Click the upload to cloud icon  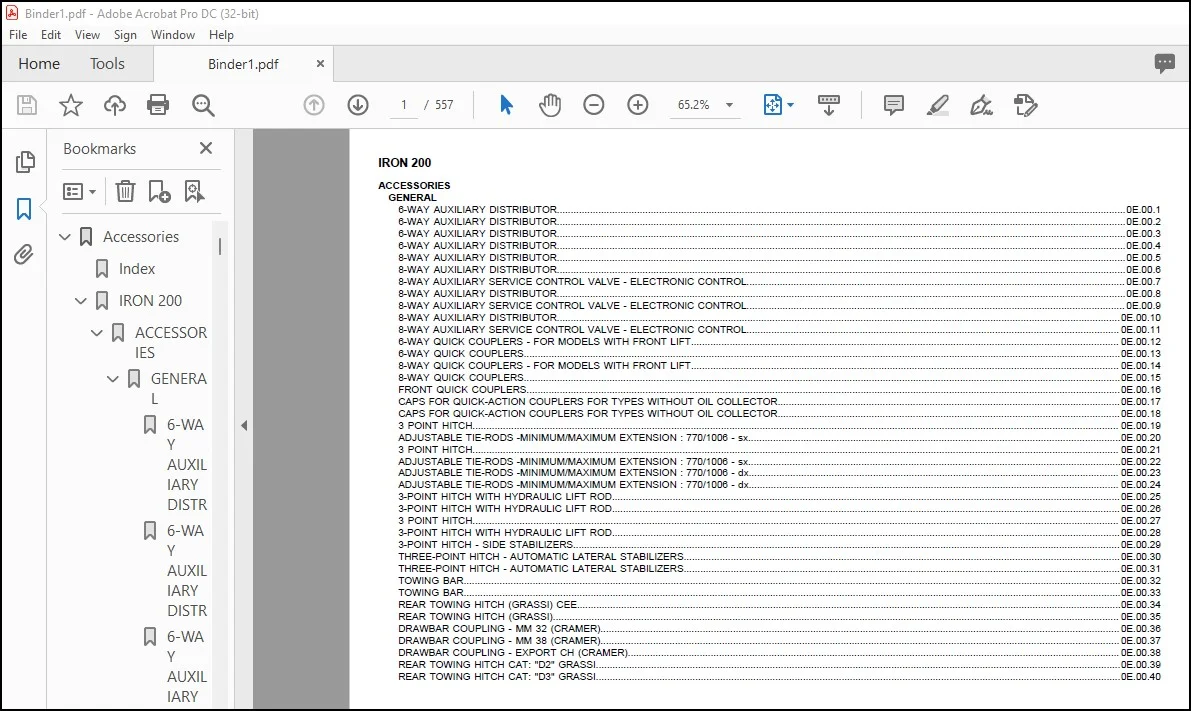coord(115,105)
